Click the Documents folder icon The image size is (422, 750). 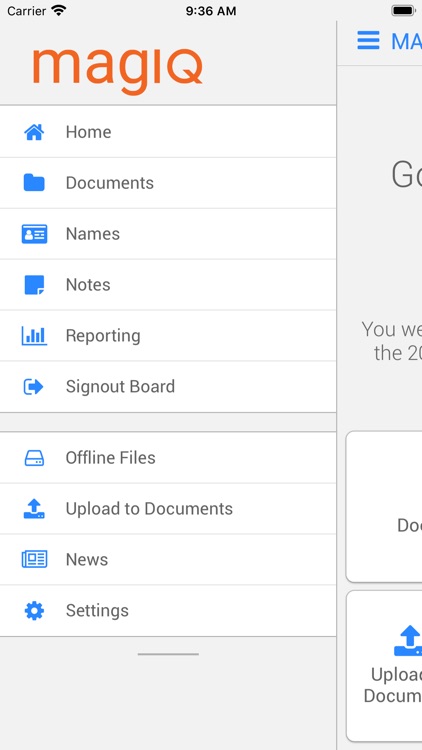coord(34,183)
